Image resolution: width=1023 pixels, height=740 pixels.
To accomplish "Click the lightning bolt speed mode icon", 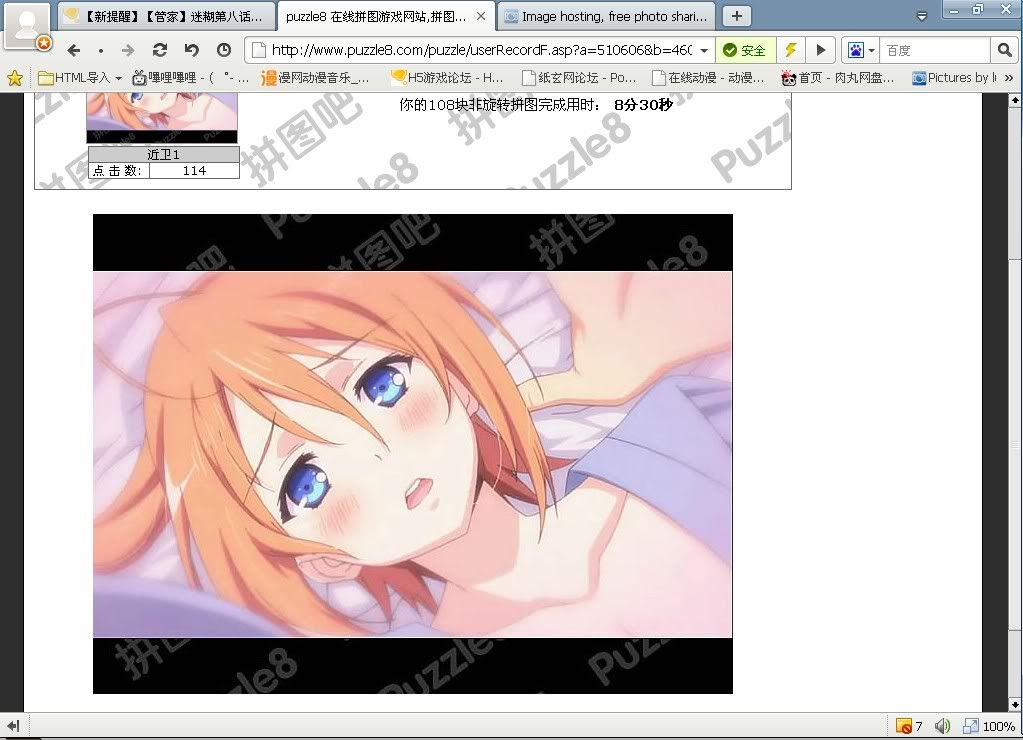I will click(791, 50).
